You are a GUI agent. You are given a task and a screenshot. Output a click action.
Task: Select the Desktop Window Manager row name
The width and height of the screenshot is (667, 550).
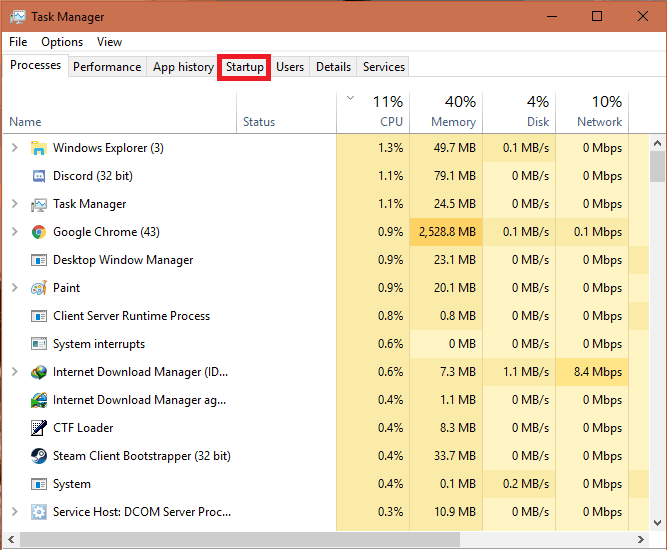(123, 260)
